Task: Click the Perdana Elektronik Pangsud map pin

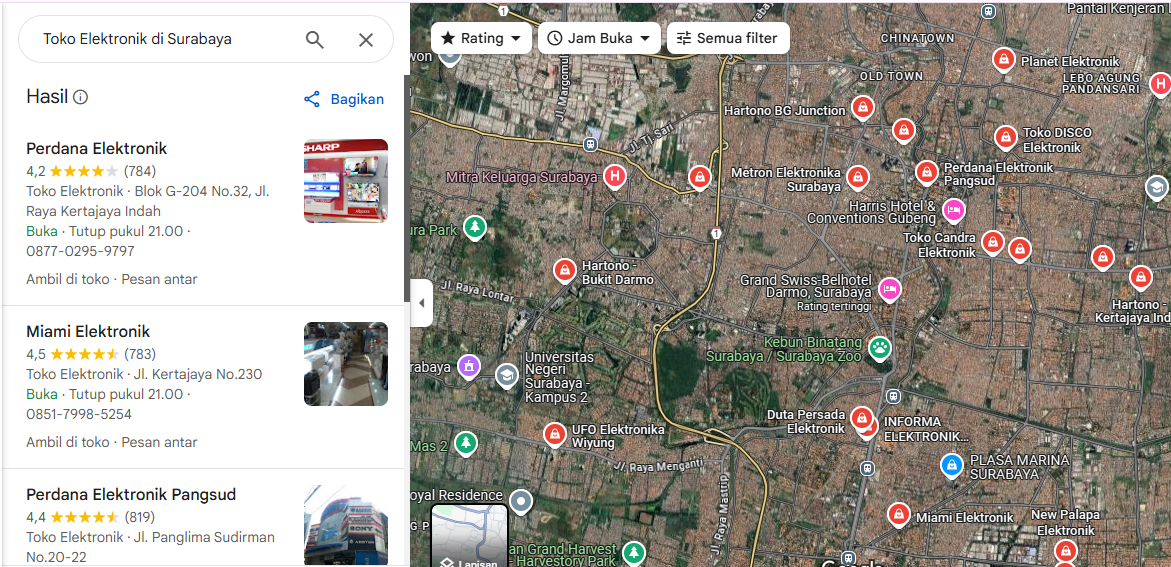Action: (927, 173)
